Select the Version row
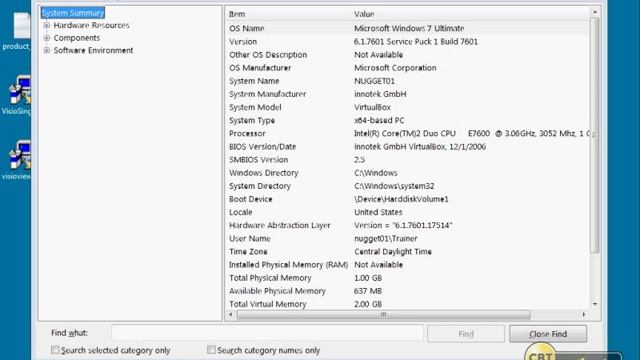Screen dimensions: 640x360 pos(407,42)
